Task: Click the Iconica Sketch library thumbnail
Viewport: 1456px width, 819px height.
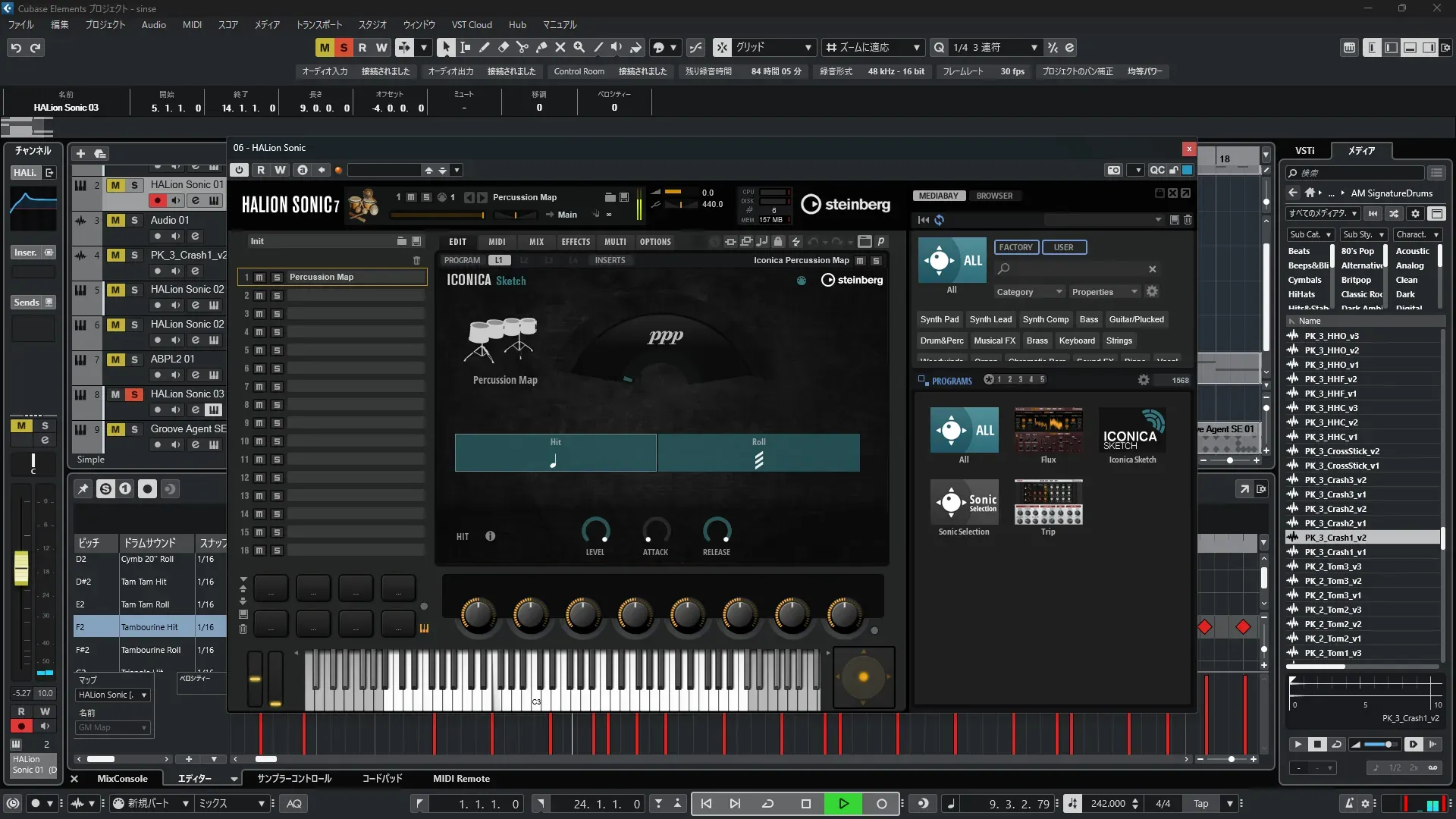Action: [x=1132, y=431]
